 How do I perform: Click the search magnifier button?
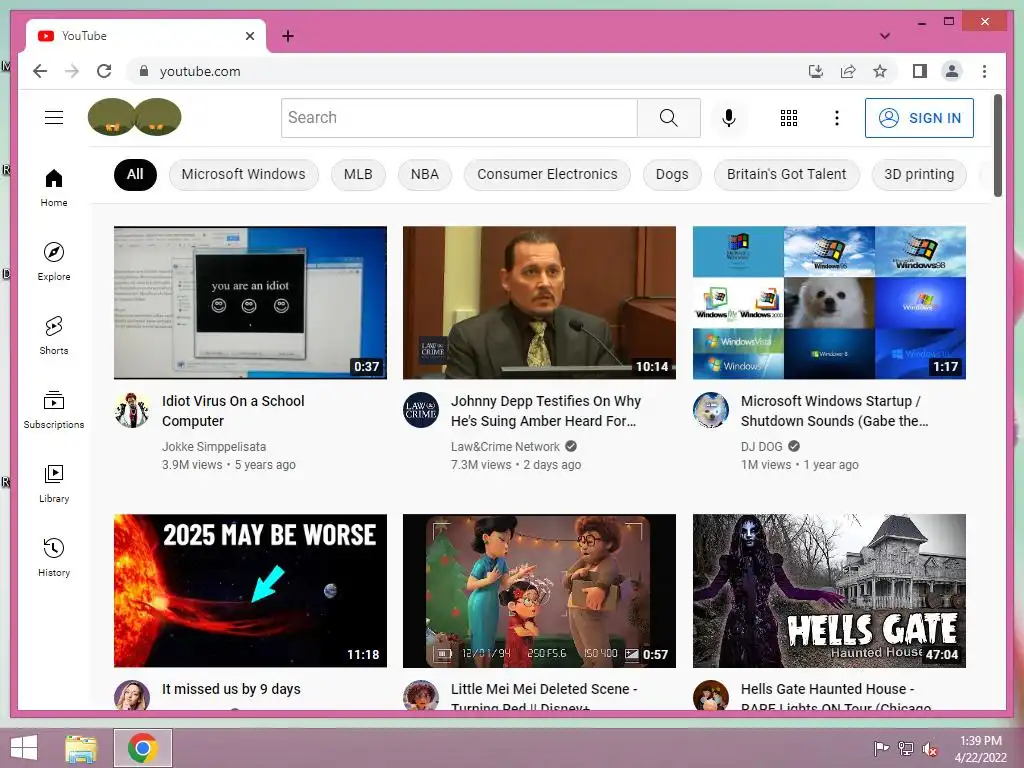[x=669, y=118]
